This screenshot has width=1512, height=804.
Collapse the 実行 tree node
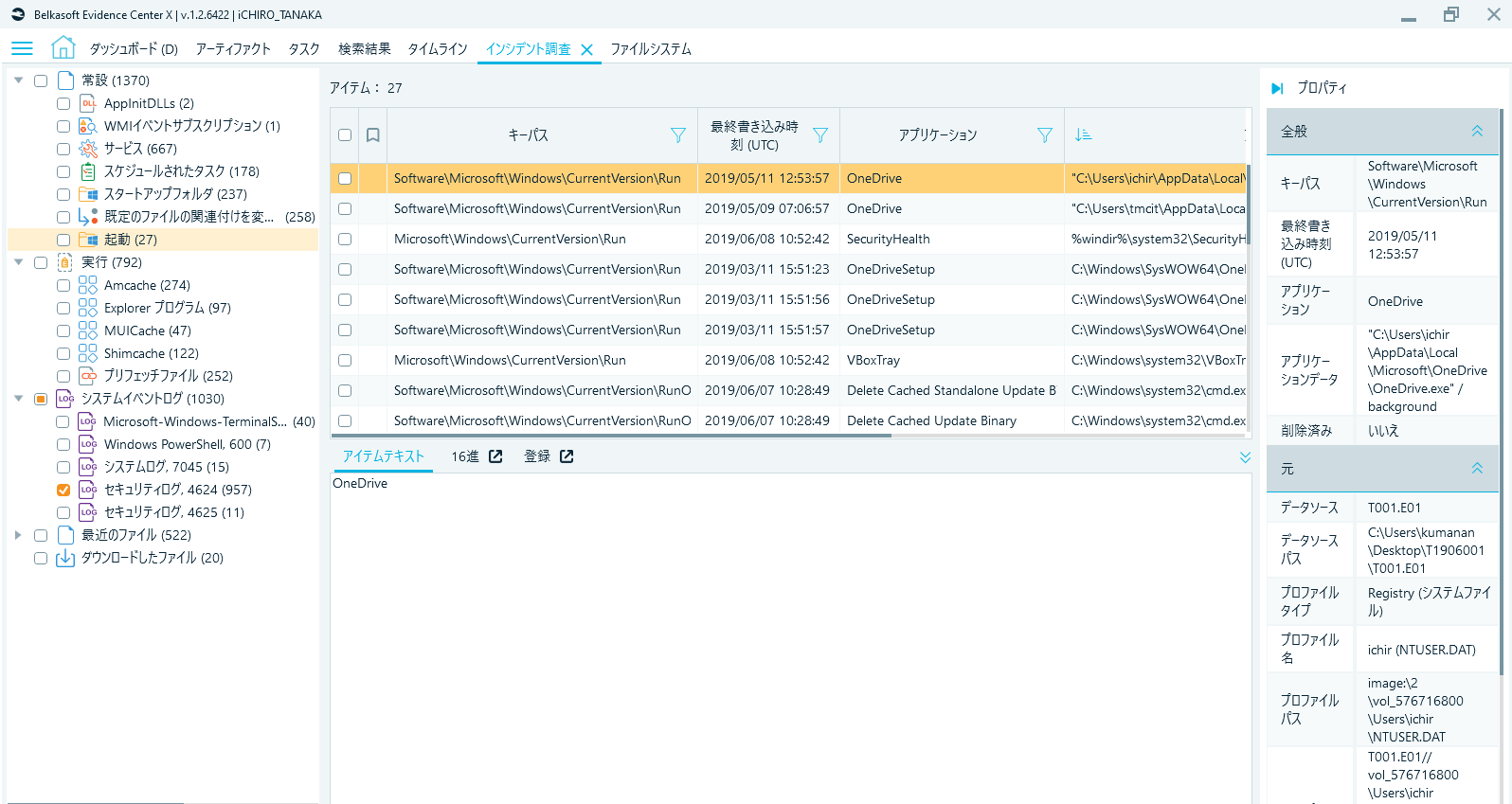click(18, 262)
